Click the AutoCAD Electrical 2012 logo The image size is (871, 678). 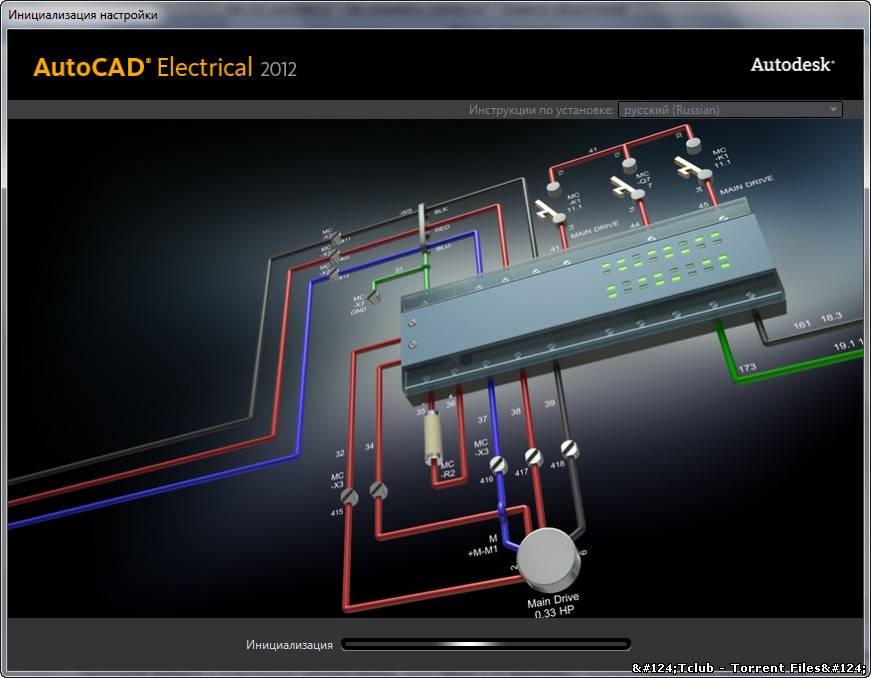pos(165,68)
